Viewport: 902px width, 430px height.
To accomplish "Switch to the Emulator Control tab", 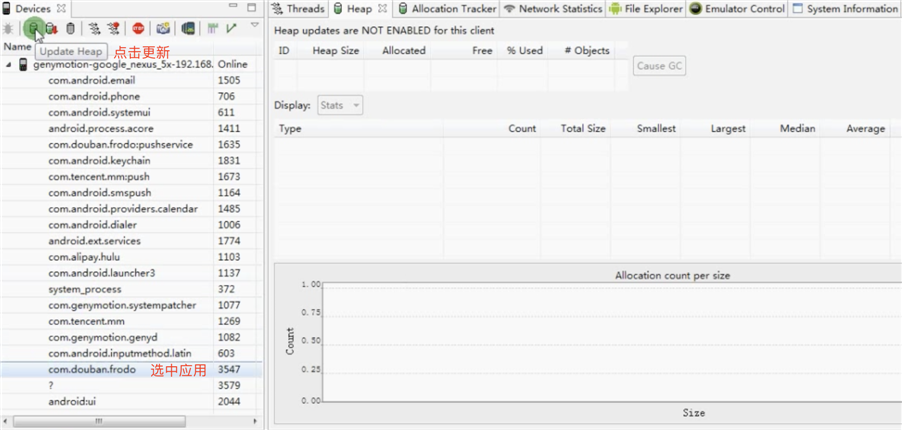I will tap(737, 9).
